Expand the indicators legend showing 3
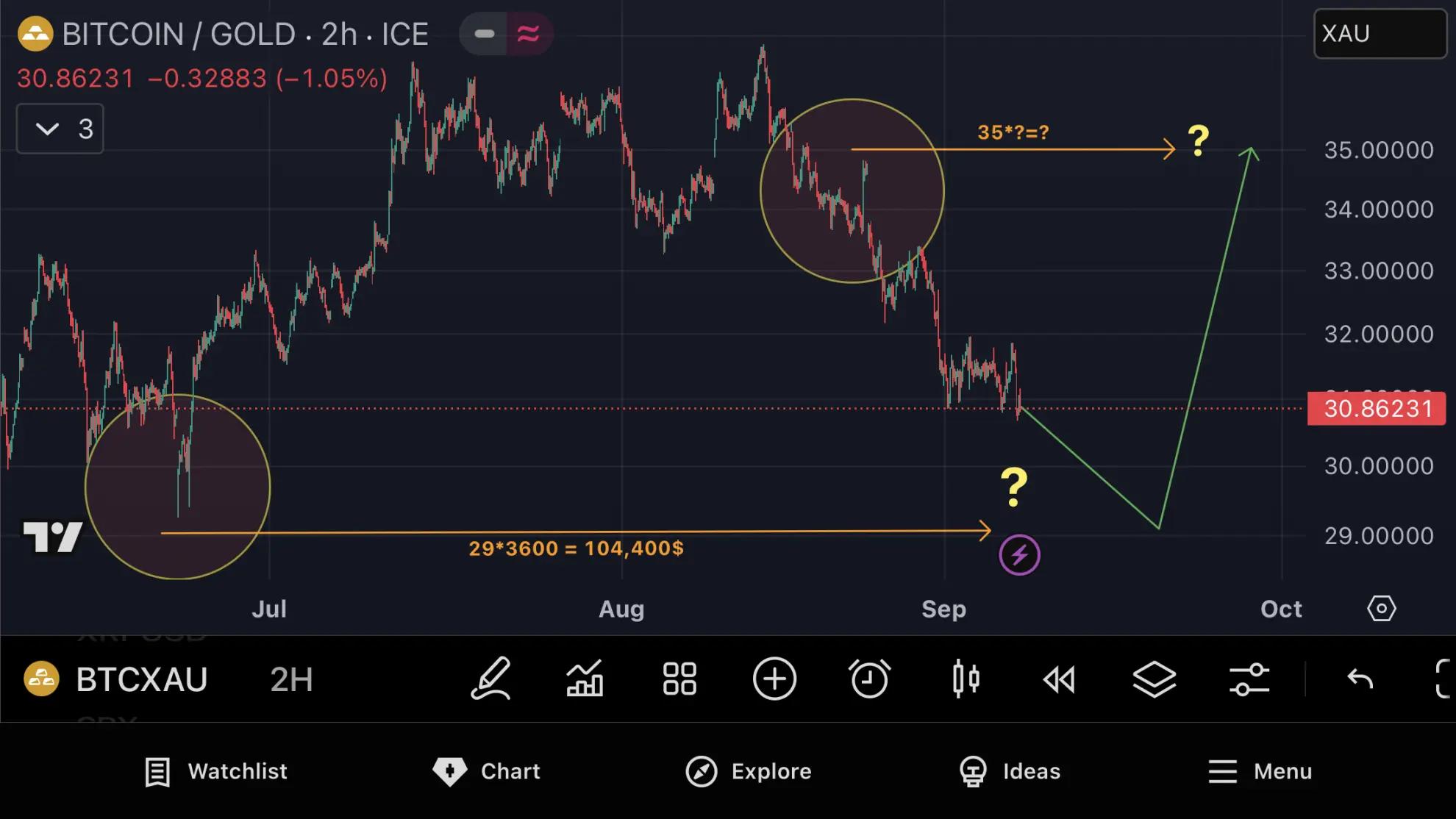The image size is (1456, 819). (x=60, y=129)
